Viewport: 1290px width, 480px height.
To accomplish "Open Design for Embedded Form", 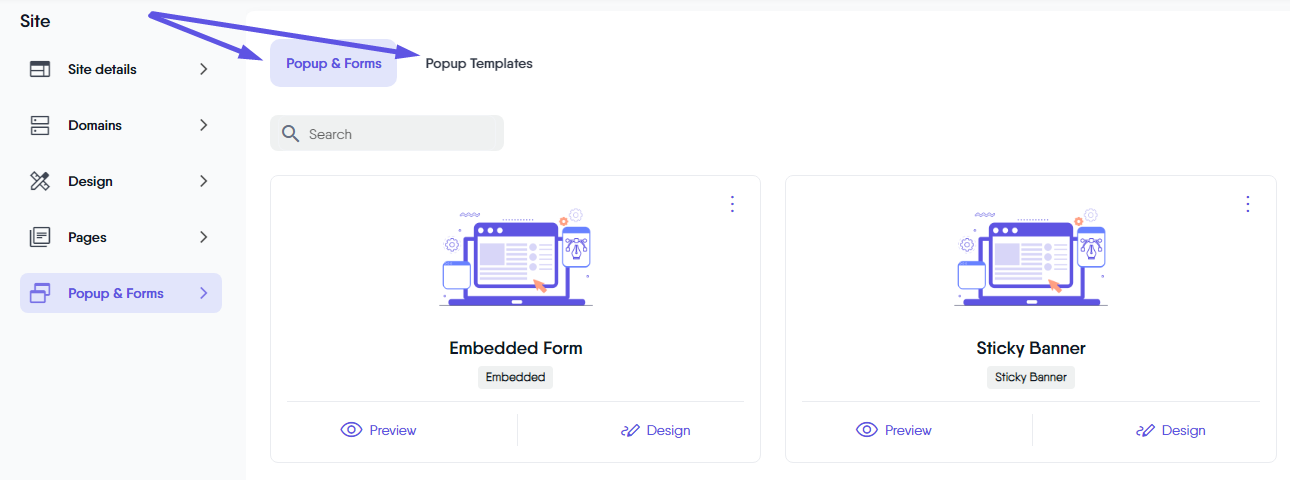I will point(655,431).
